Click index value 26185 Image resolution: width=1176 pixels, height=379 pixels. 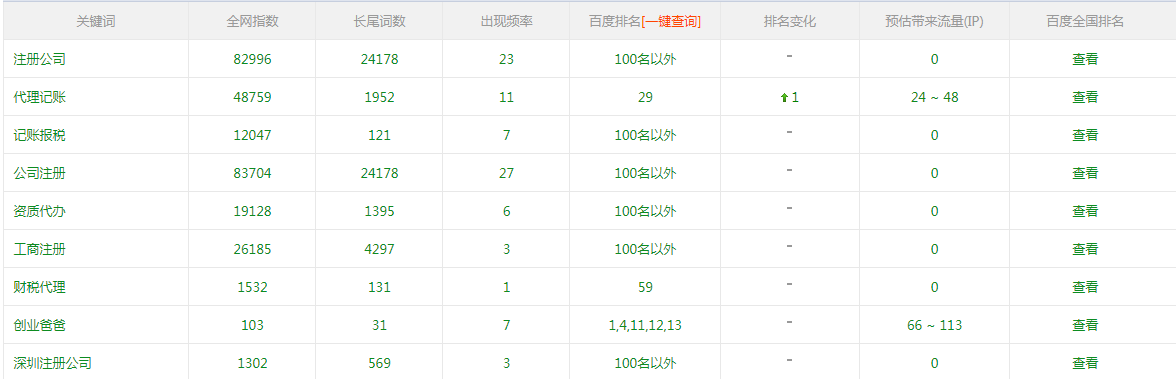[x=252, y=249]
